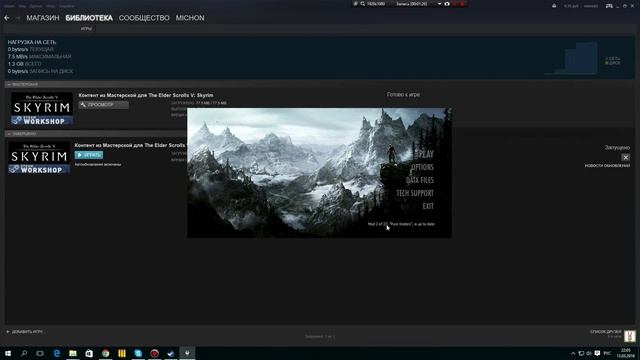Open Google Chrome from the taskbar
Image resolution: width=640 pixels, height=360 pixels.
[x=106, y=353]
